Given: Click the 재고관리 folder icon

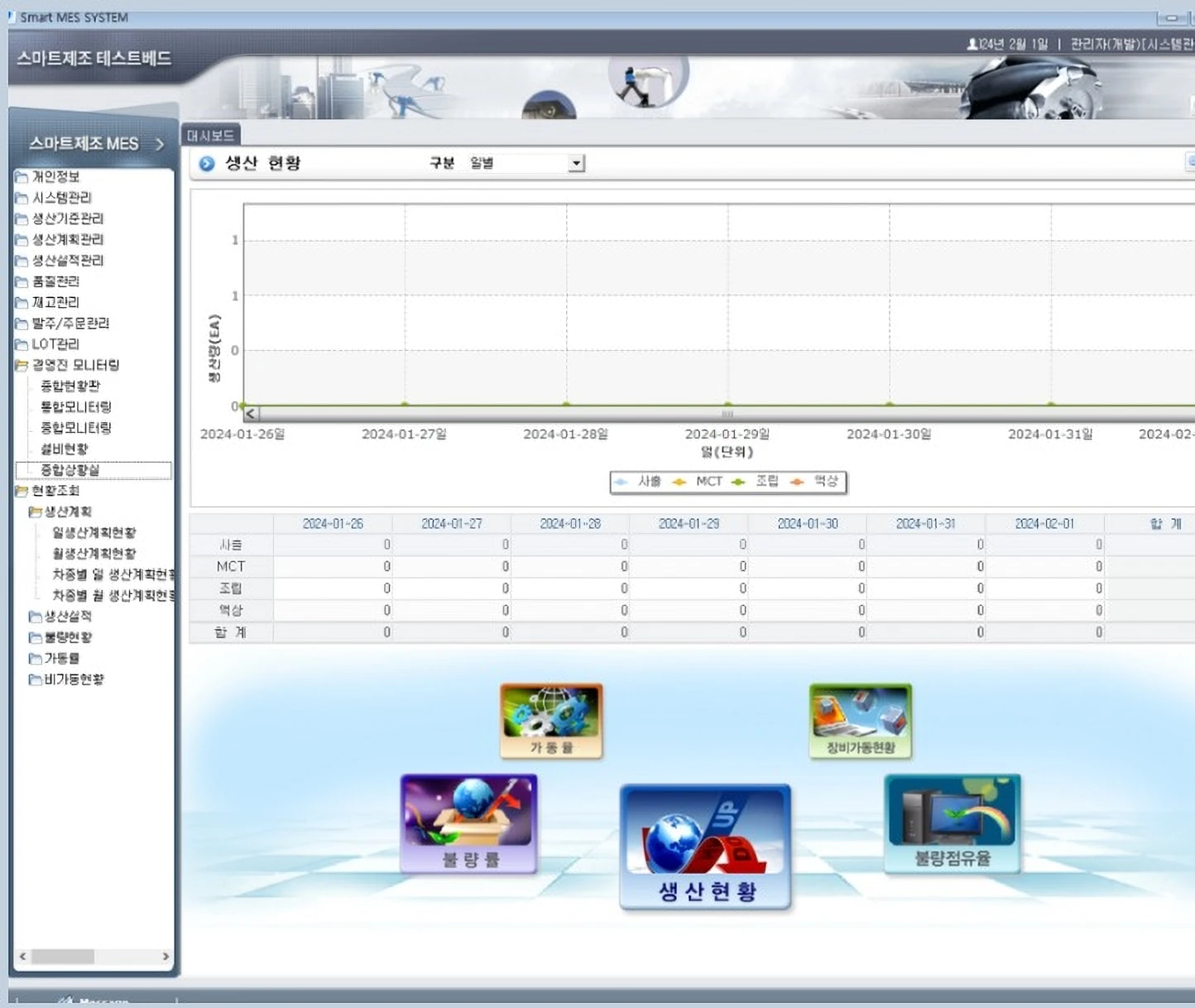Looking at the screenshot, I should tap(22, 303).
